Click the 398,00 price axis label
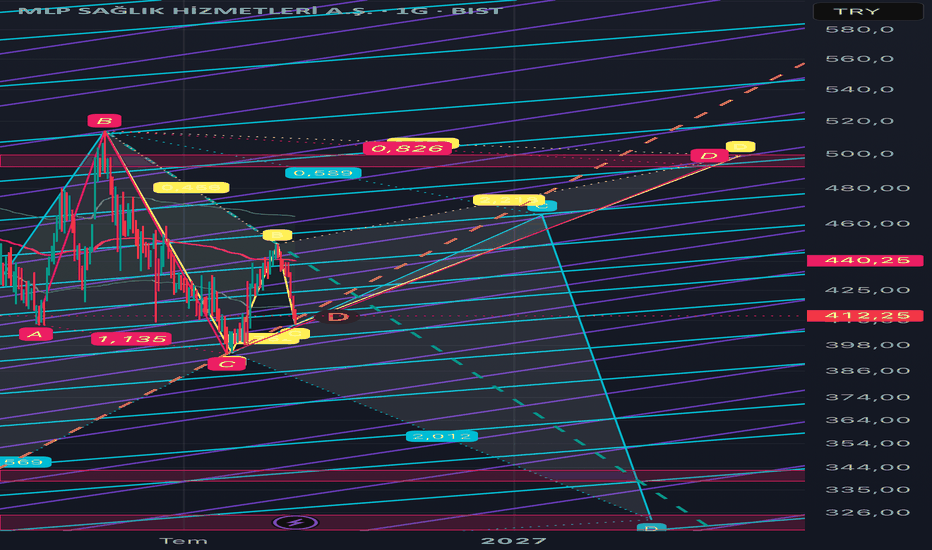This screenshot has width=932, height=550. (x=868, y=345)
